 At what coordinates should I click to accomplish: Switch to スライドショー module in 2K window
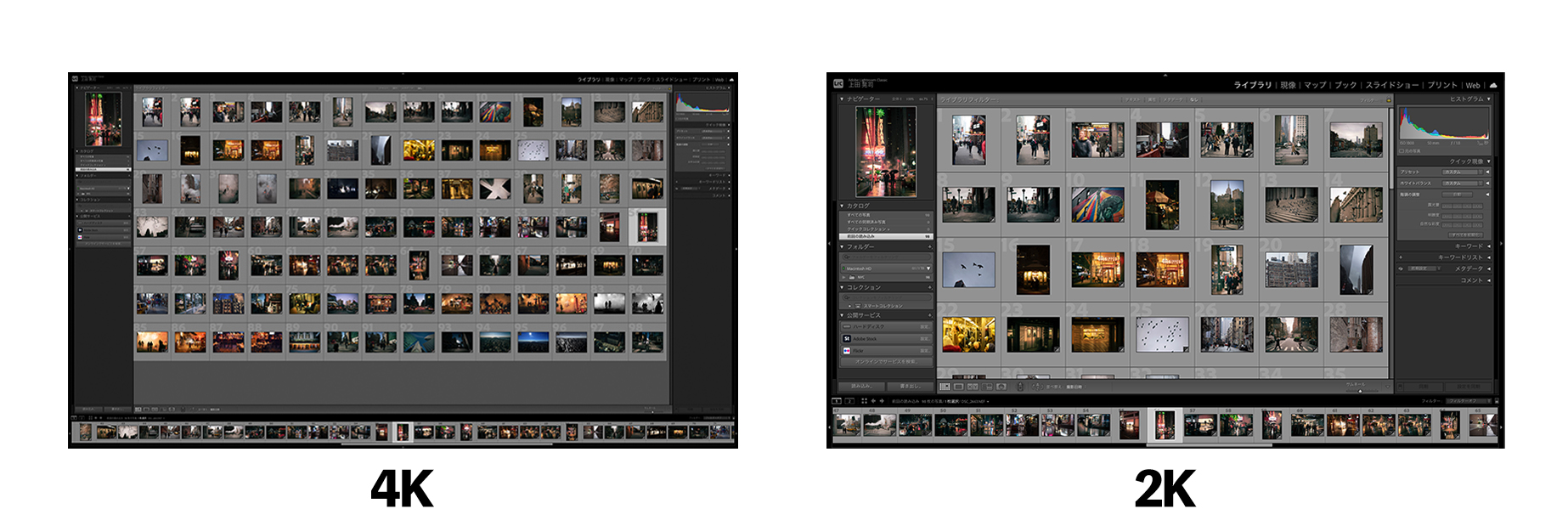point(1391,85)
